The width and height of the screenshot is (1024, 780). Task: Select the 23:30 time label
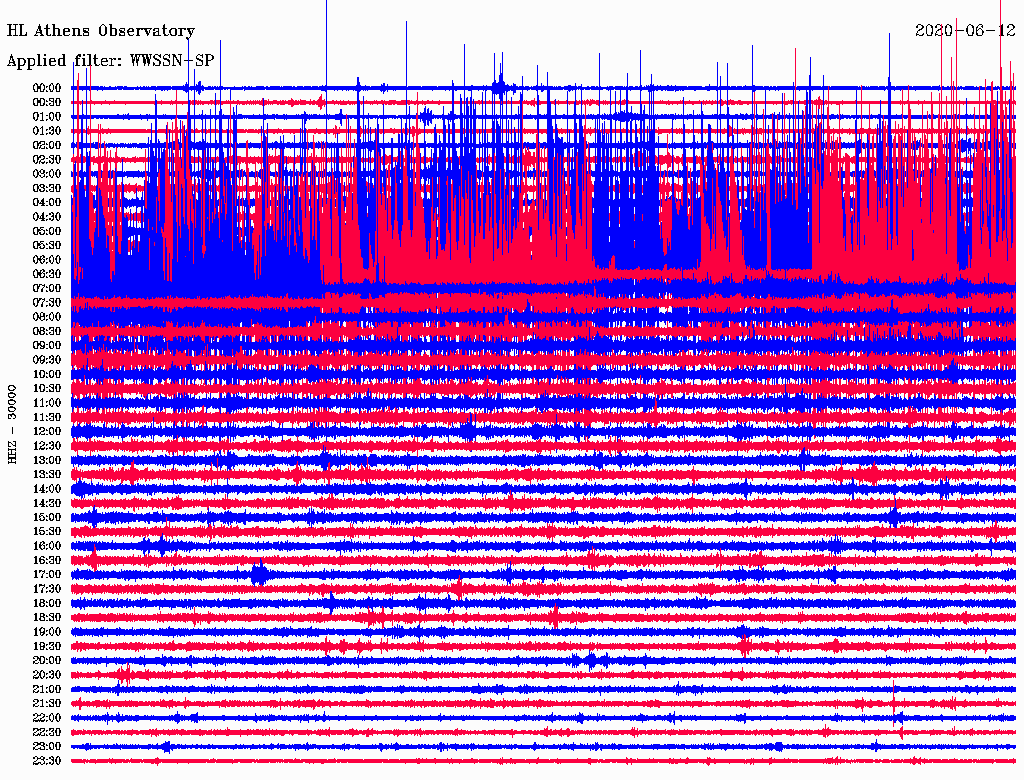click(x=47, y=761)
